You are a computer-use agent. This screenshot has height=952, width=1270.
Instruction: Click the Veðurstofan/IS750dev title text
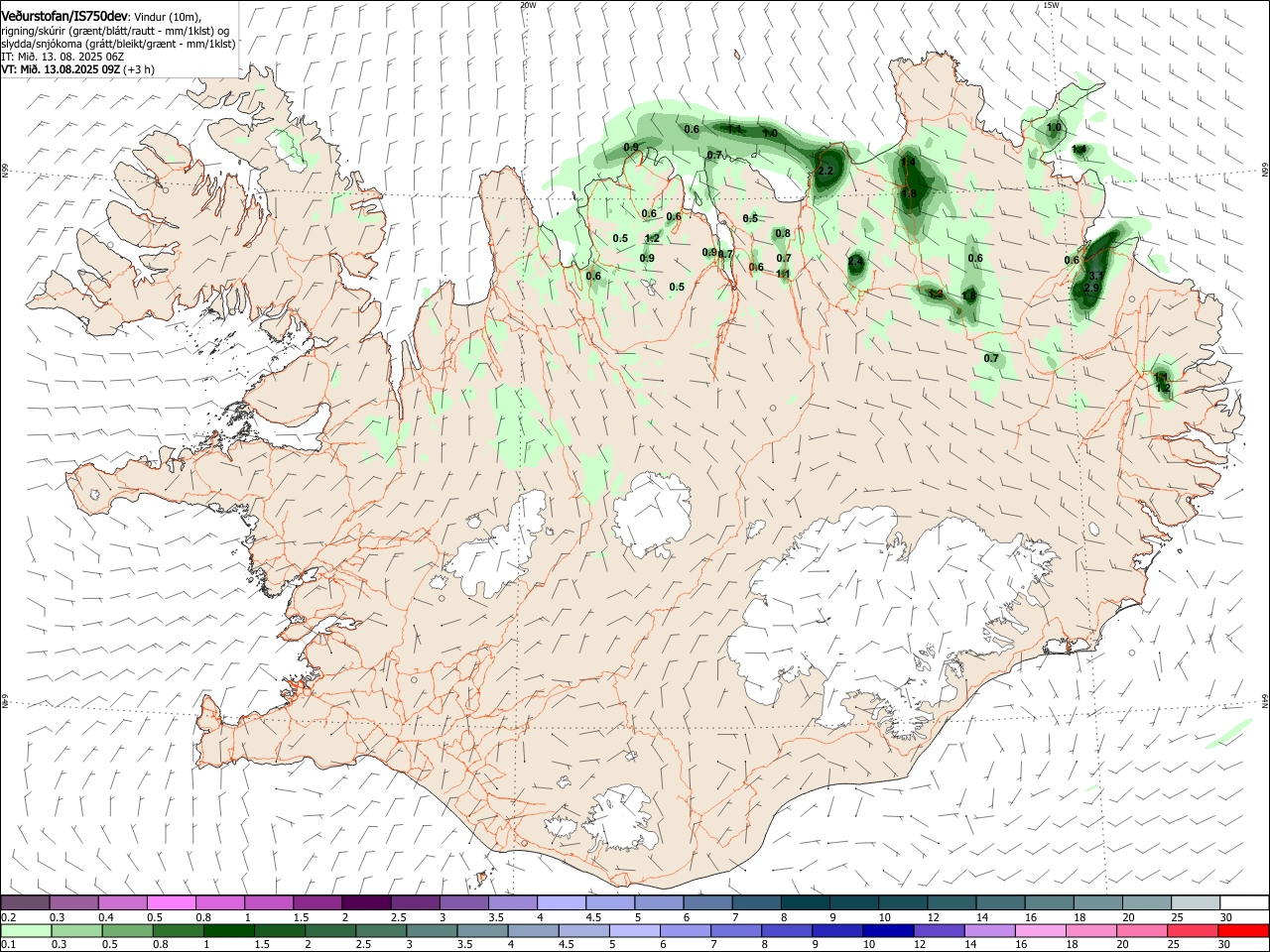[x=64, y=16]
